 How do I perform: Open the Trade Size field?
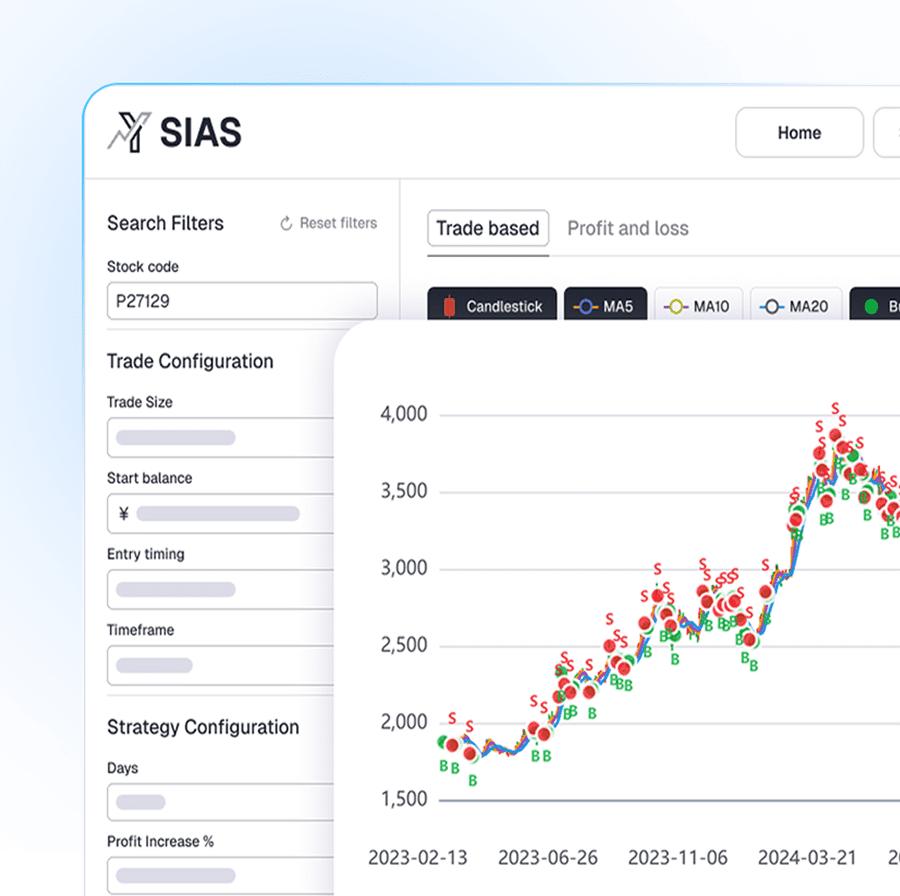pos(220,437)
